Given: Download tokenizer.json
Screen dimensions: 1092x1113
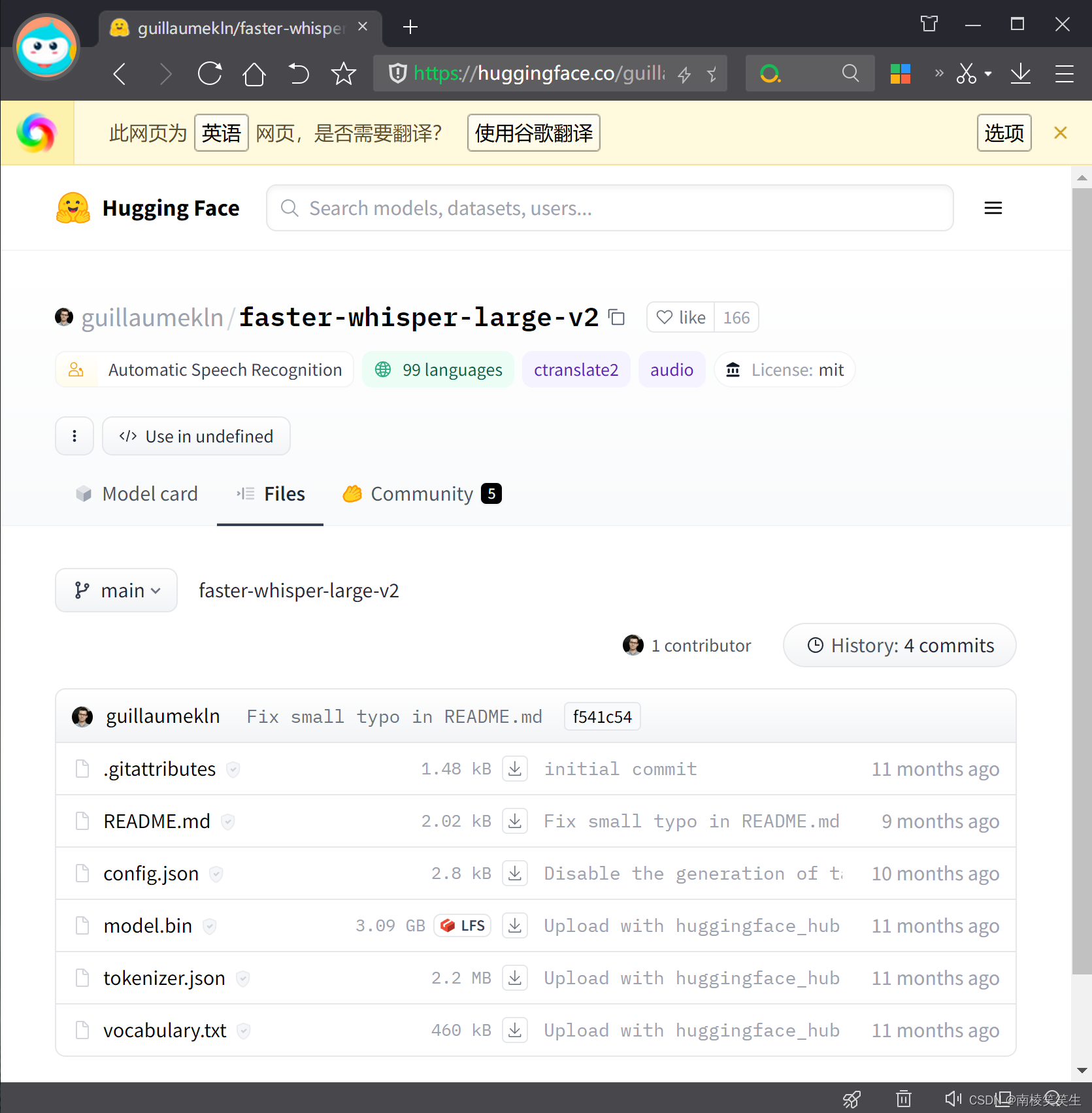Looking at the screenshot, I should point(515,978).
